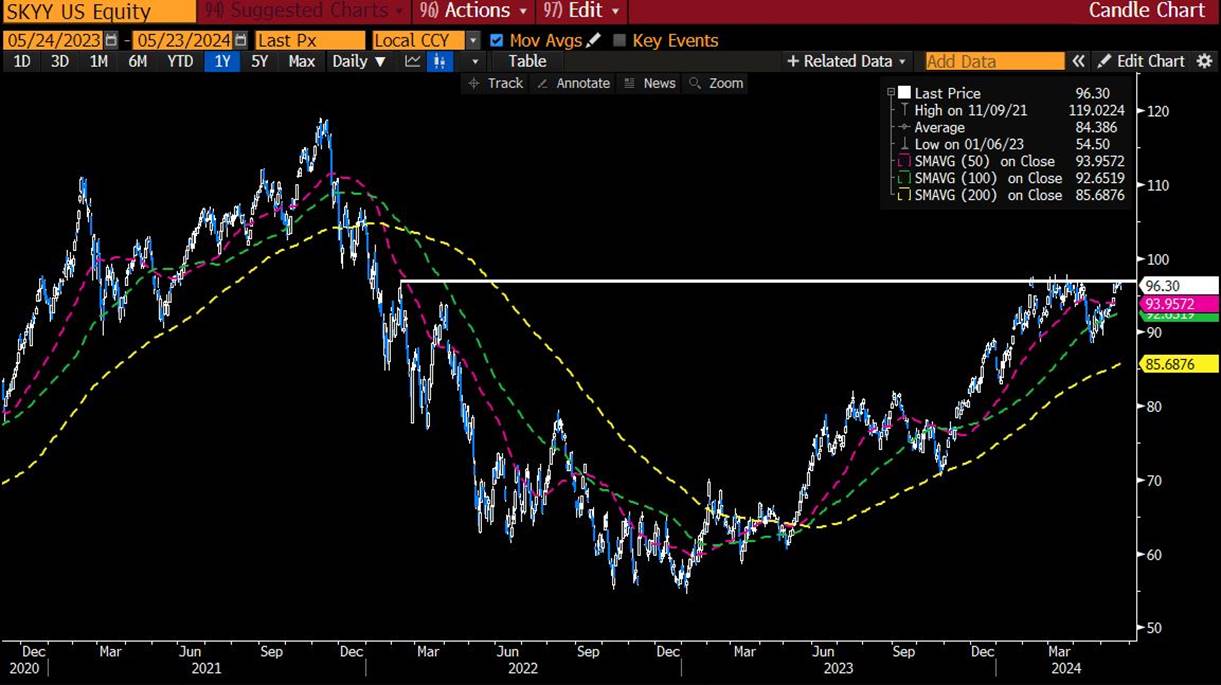Click SMAVG (200) on Close legend text
The height and width of the screenshot is (685, 1221).
click(988, 195)
